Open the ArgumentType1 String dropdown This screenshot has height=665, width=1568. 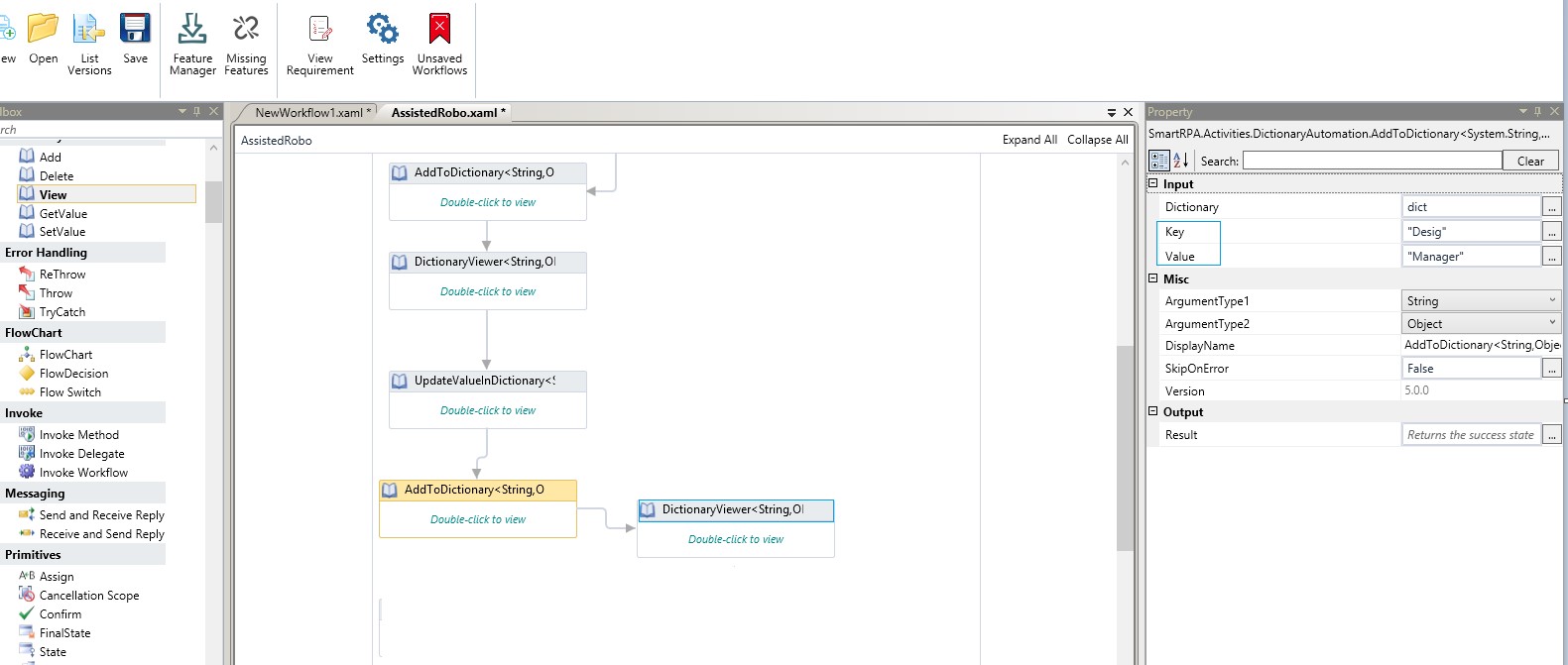[x=1551, y=300]
